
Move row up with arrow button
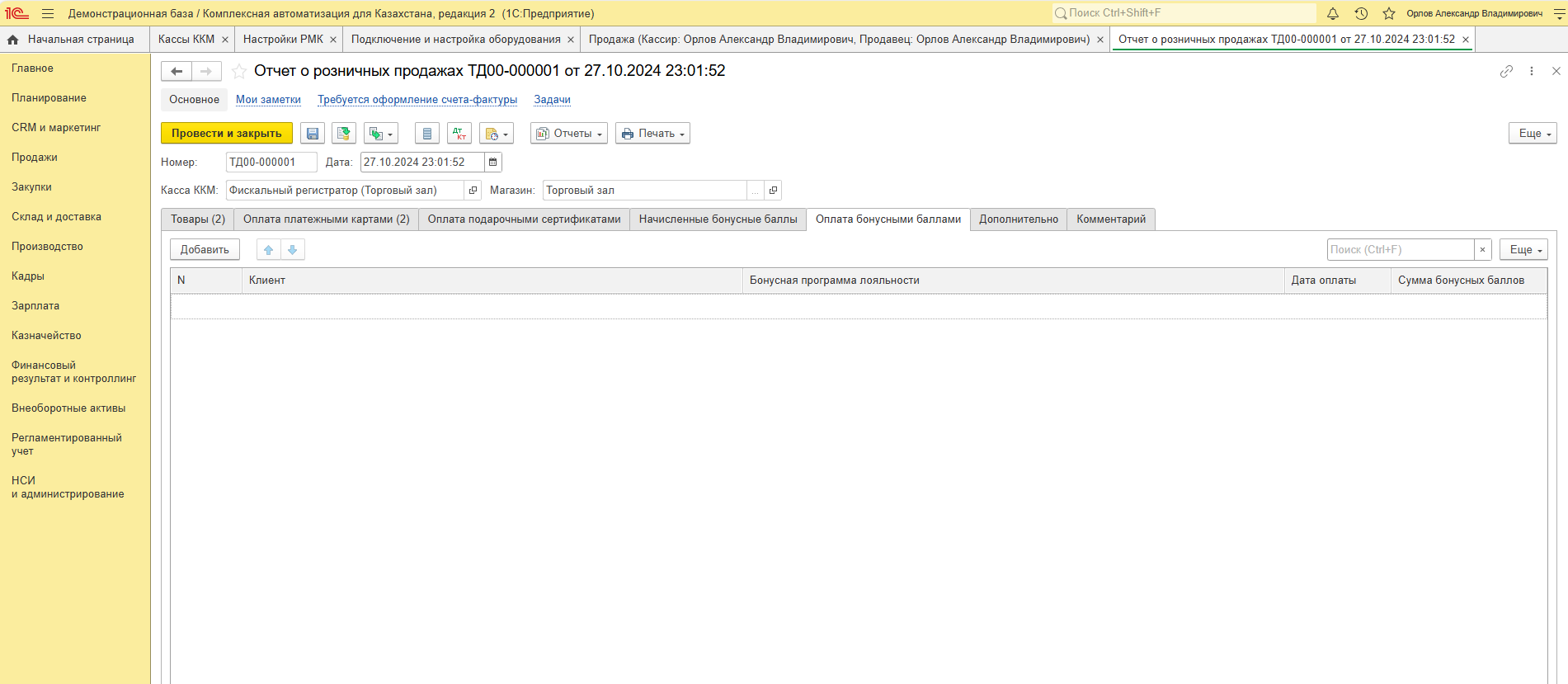268,250
